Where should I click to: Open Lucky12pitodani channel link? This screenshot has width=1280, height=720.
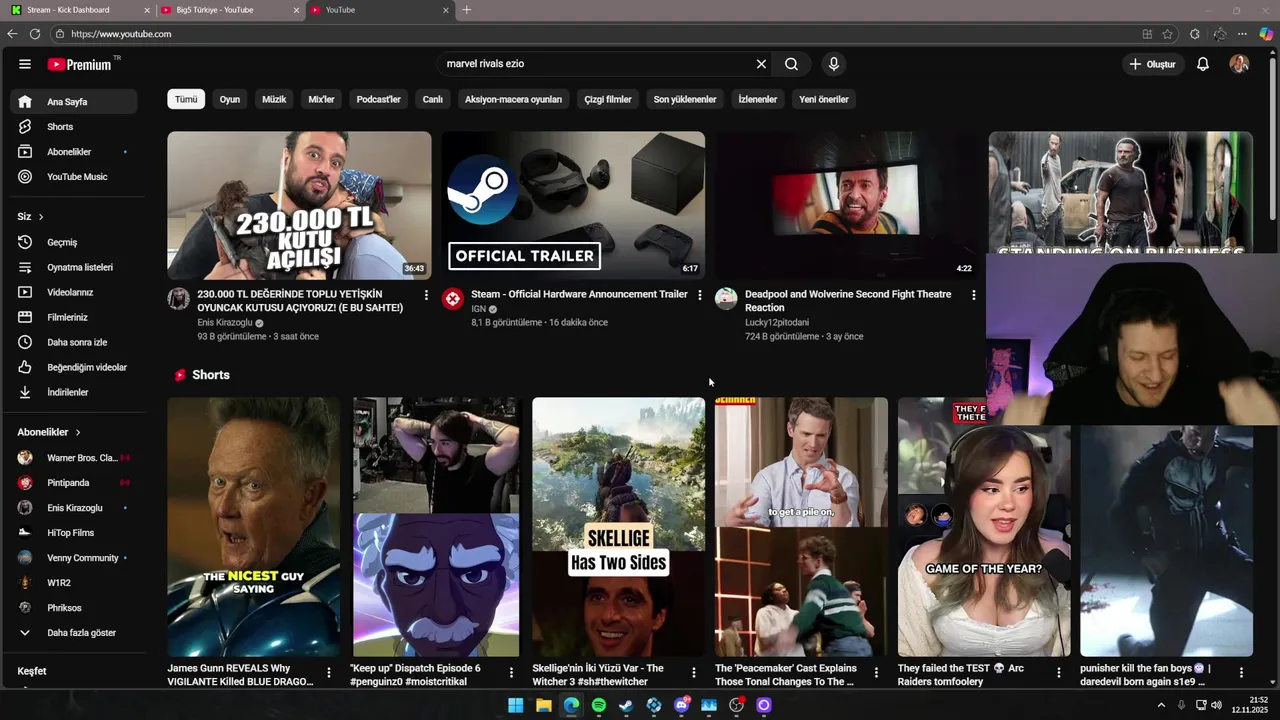click(x=777, y=323)
